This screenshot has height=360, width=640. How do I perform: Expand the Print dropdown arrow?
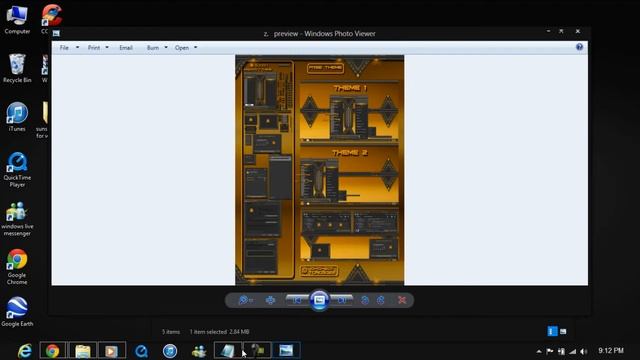107,48
